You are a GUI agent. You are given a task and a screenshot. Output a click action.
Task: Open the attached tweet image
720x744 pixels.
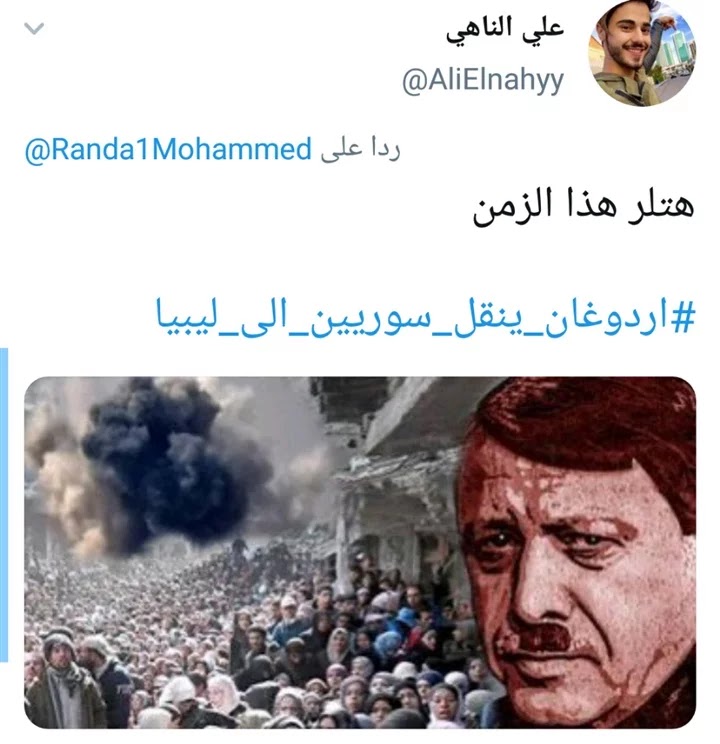360,552
